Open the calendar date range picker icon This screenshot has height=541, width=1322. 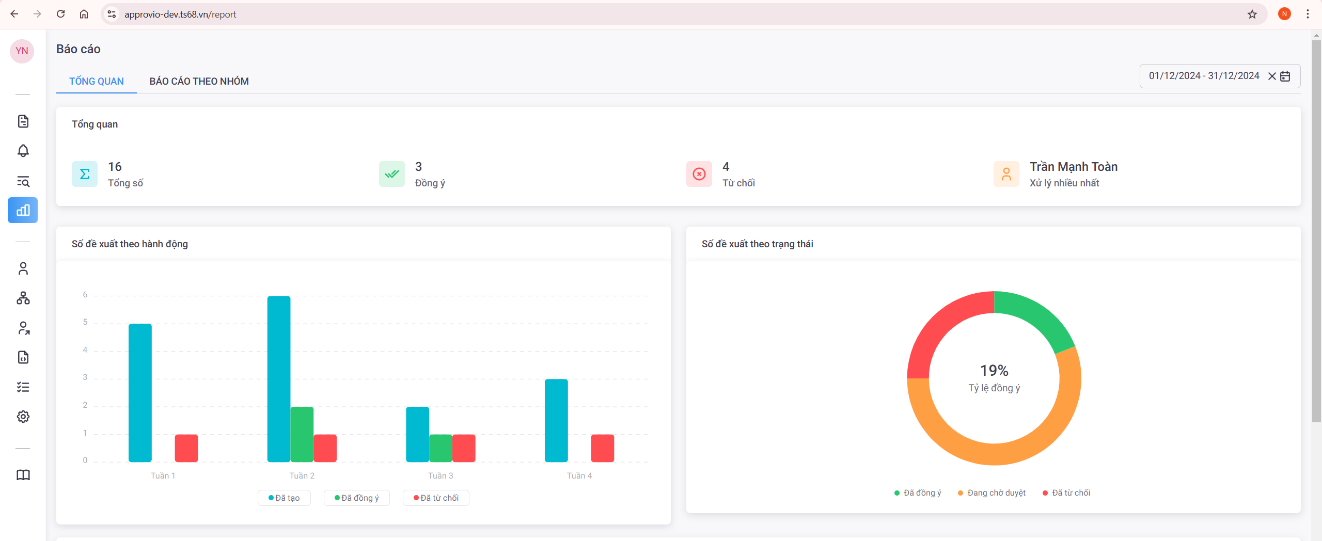1285,76
